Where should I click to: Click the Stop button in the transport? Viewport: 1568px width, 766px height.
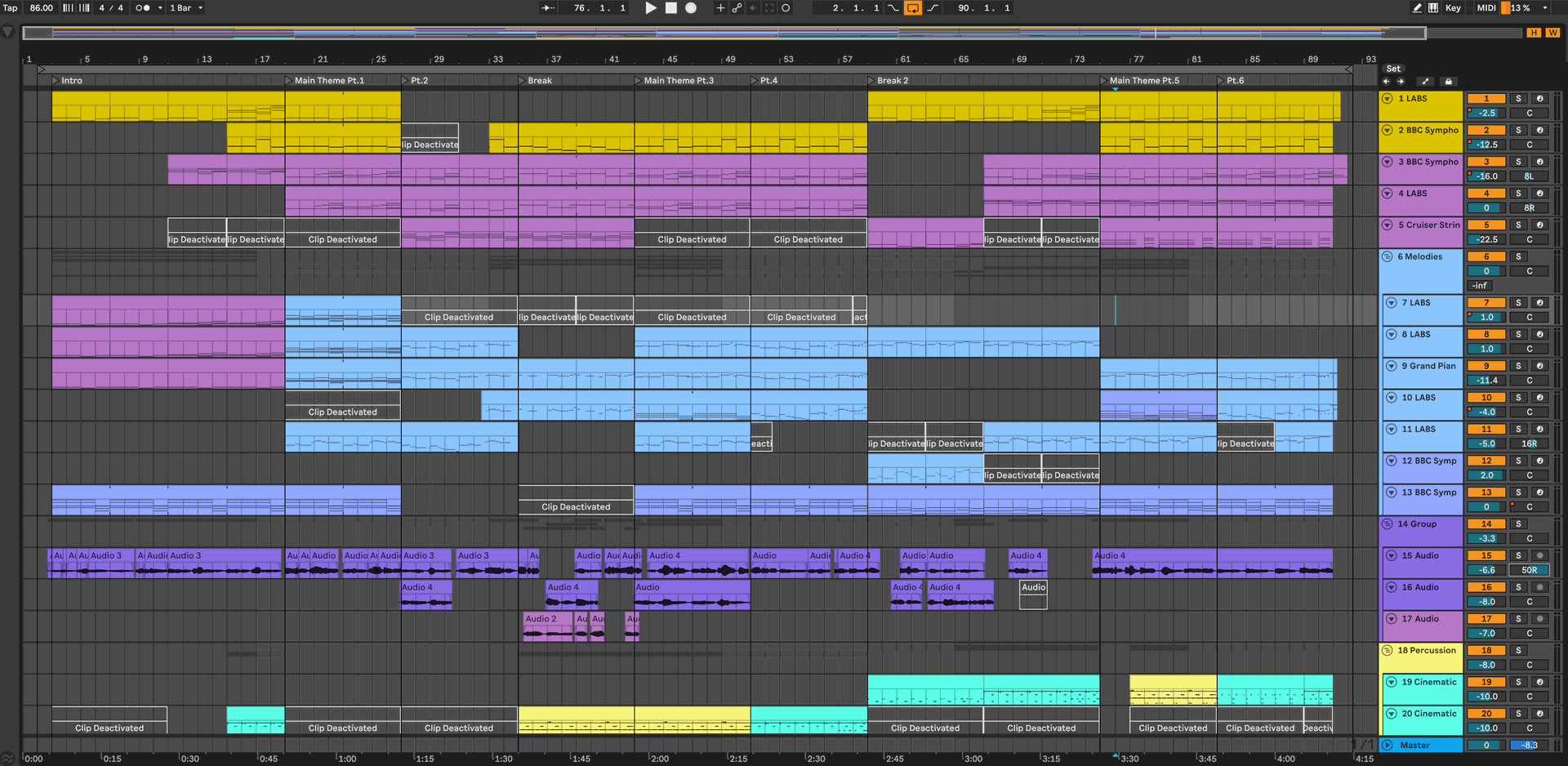[670, 8]
